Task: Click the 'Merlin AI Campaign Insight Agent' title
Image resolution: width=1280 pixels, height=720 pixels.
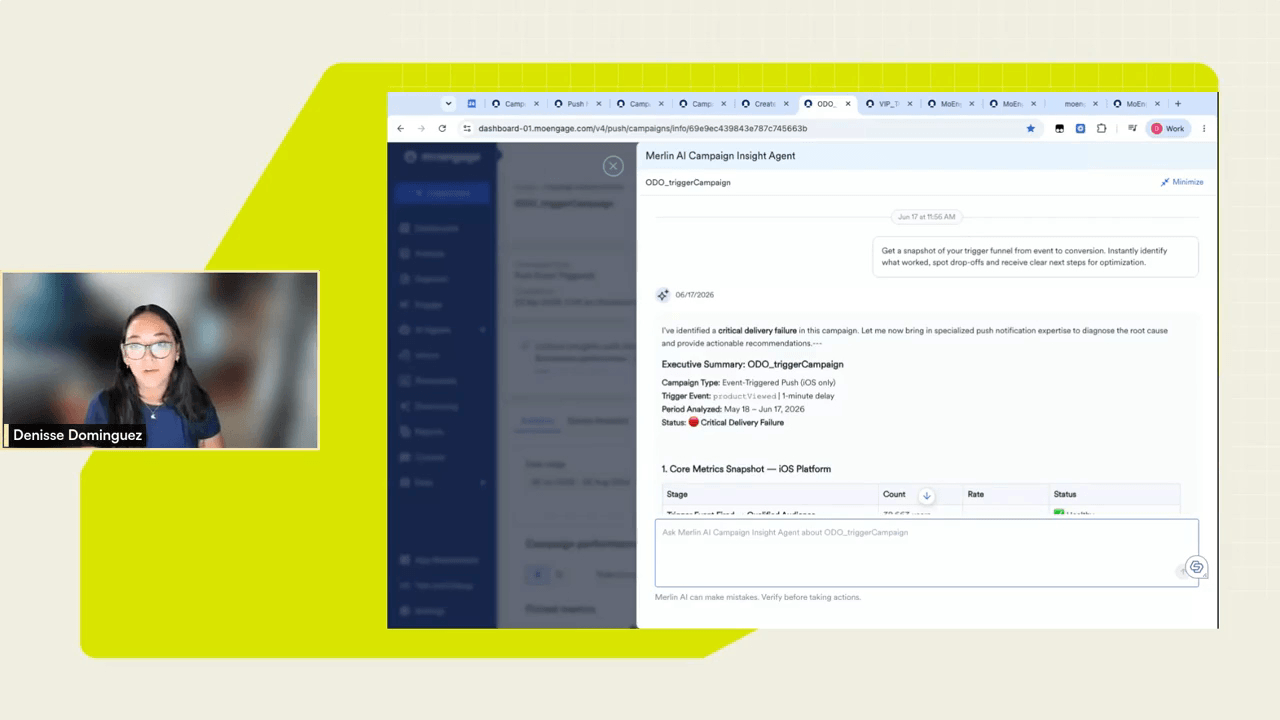Action: pos(720,156)
